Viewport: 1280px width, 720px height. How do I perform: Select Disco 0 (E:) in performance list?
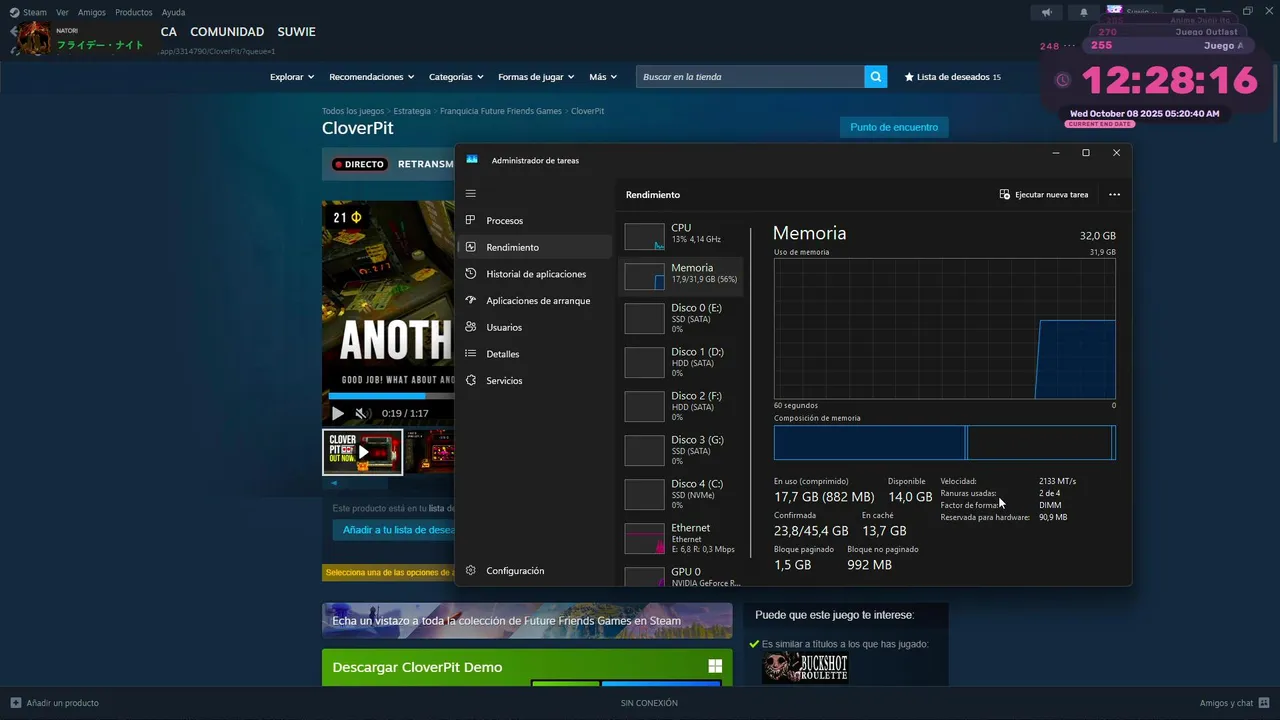[681, 318]
